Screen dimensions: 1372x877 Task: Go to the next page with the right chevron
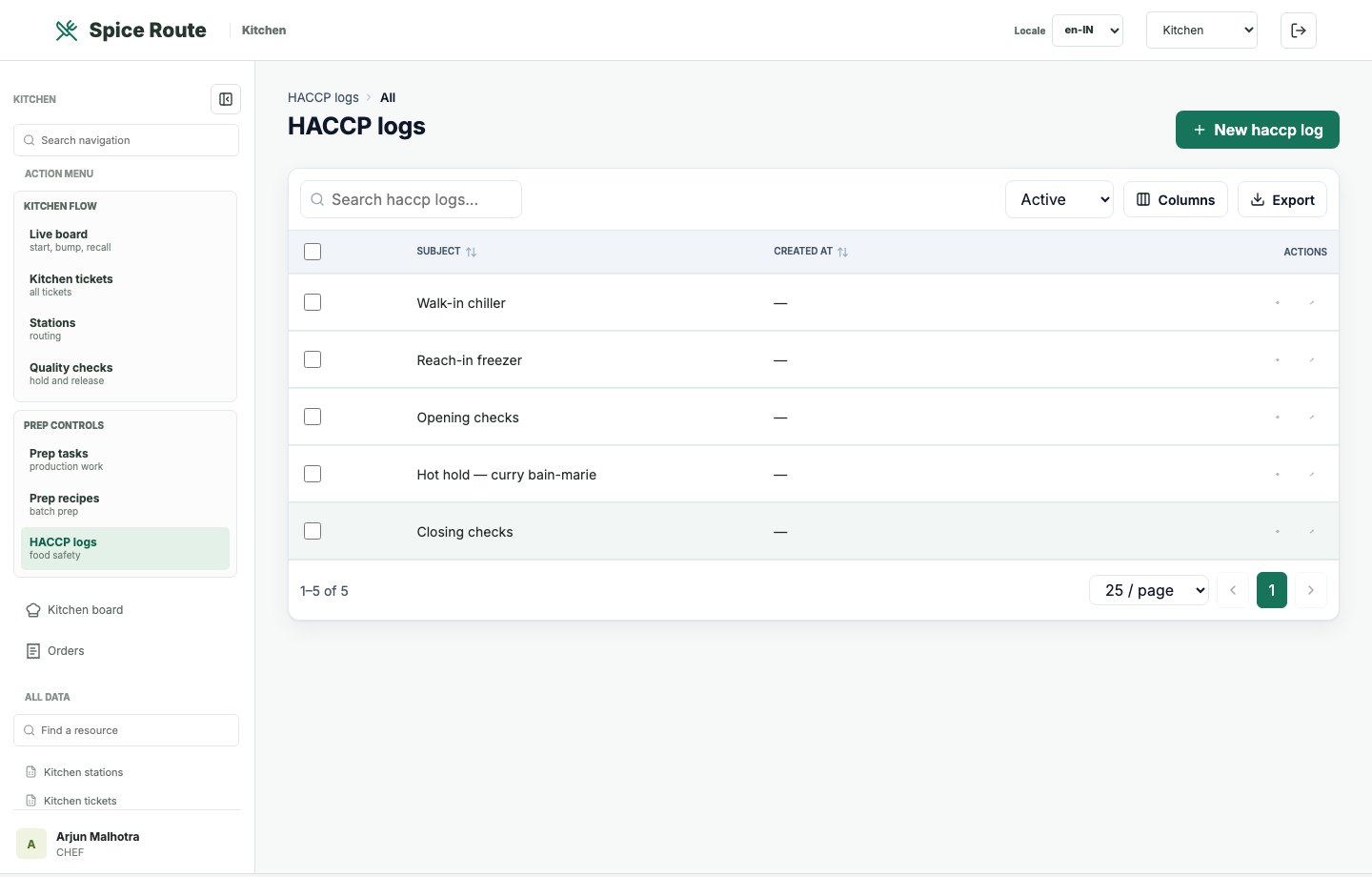[x=1311, y=590]
